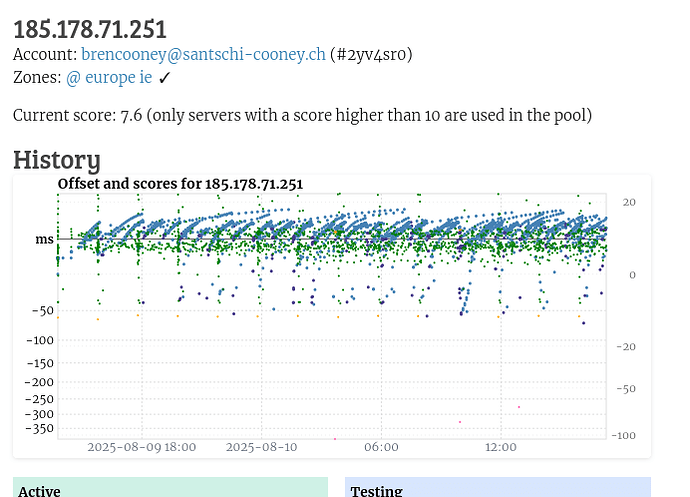Click the '2025-08-09 18:00' x-axis label

[142, 447]
